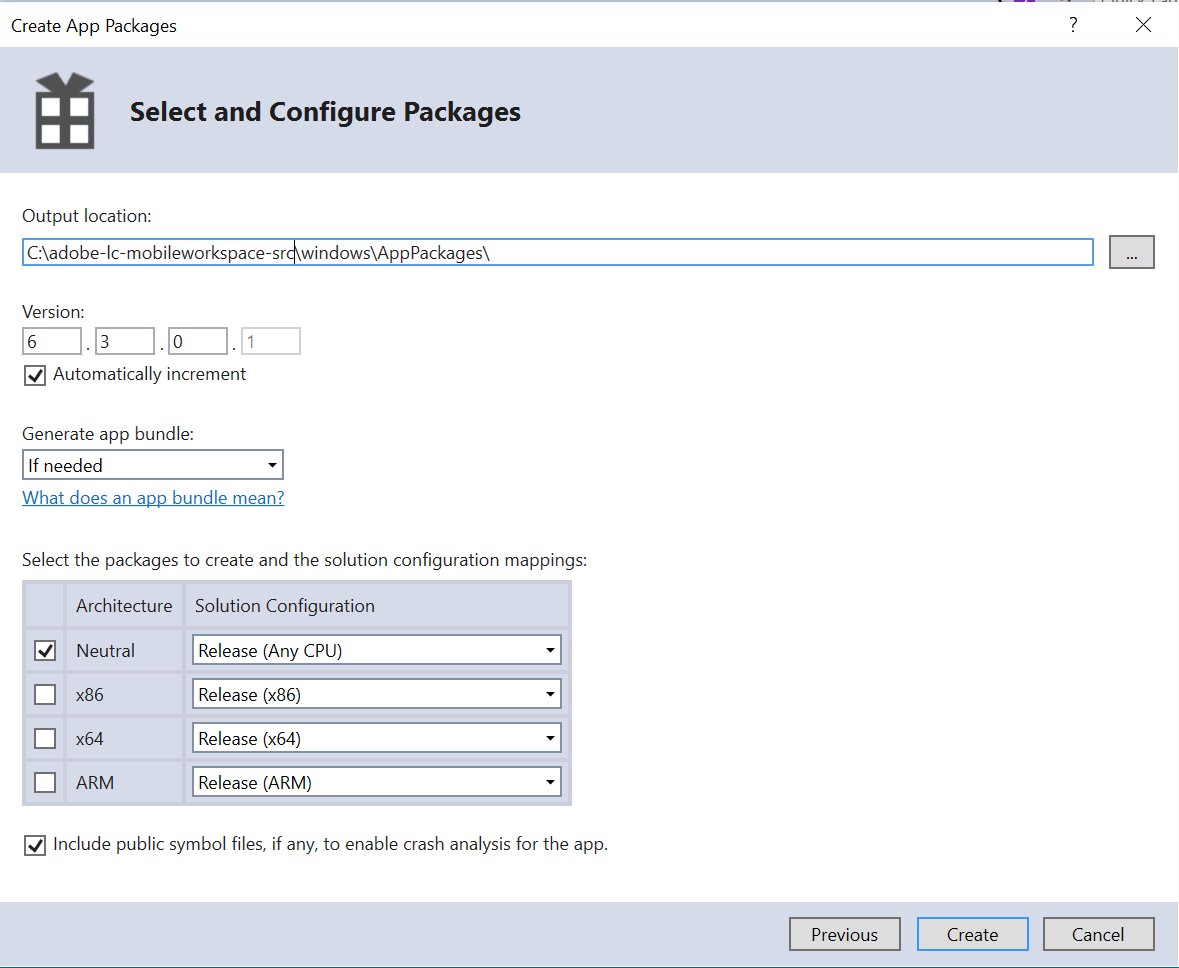Viewport: 1179px width, 968px height.
Task: Enable the x86 architecture checkbox
Action: click(x=45, y=694)
